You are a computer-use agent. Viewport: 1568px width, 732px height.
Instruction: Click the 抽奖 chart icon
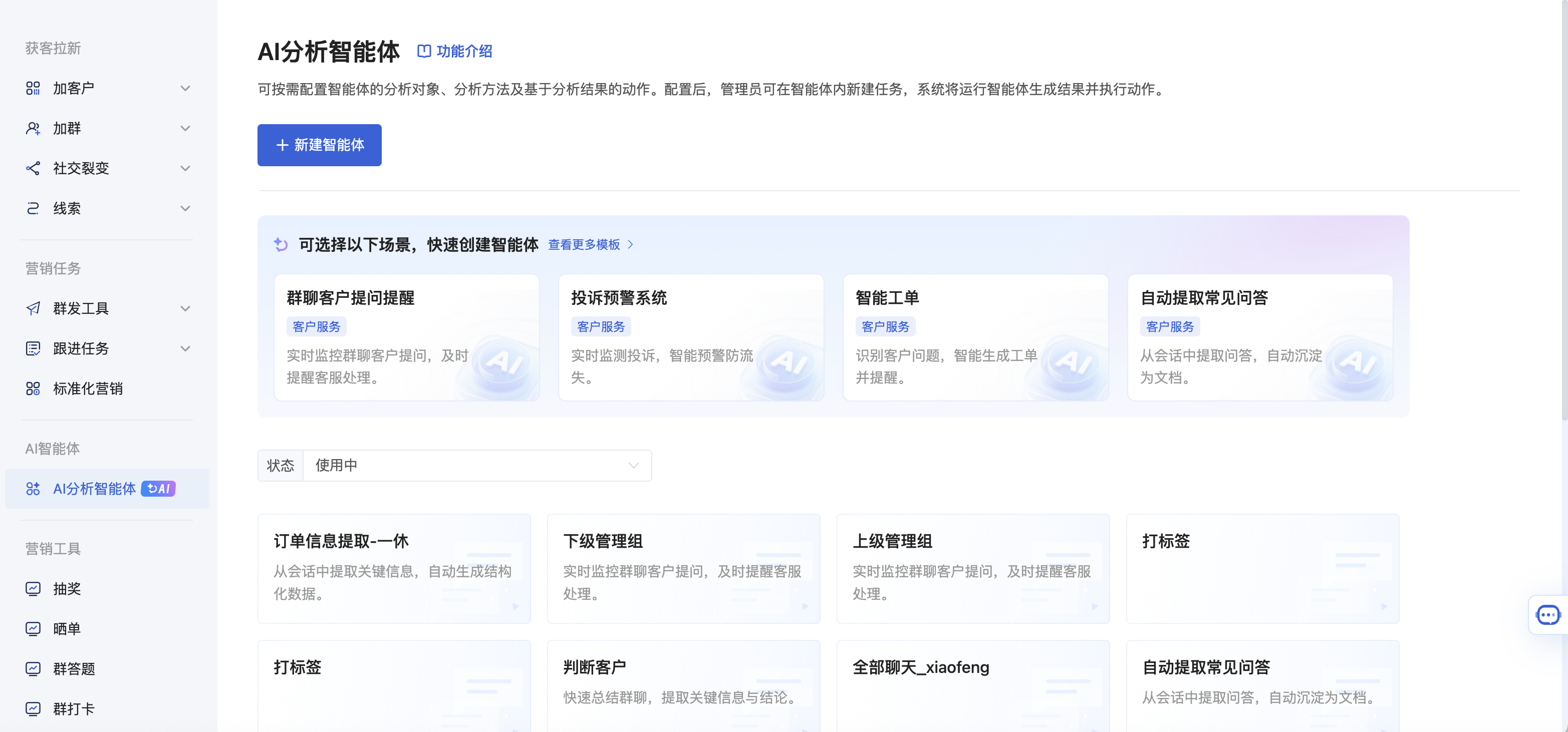click(33, 588)
